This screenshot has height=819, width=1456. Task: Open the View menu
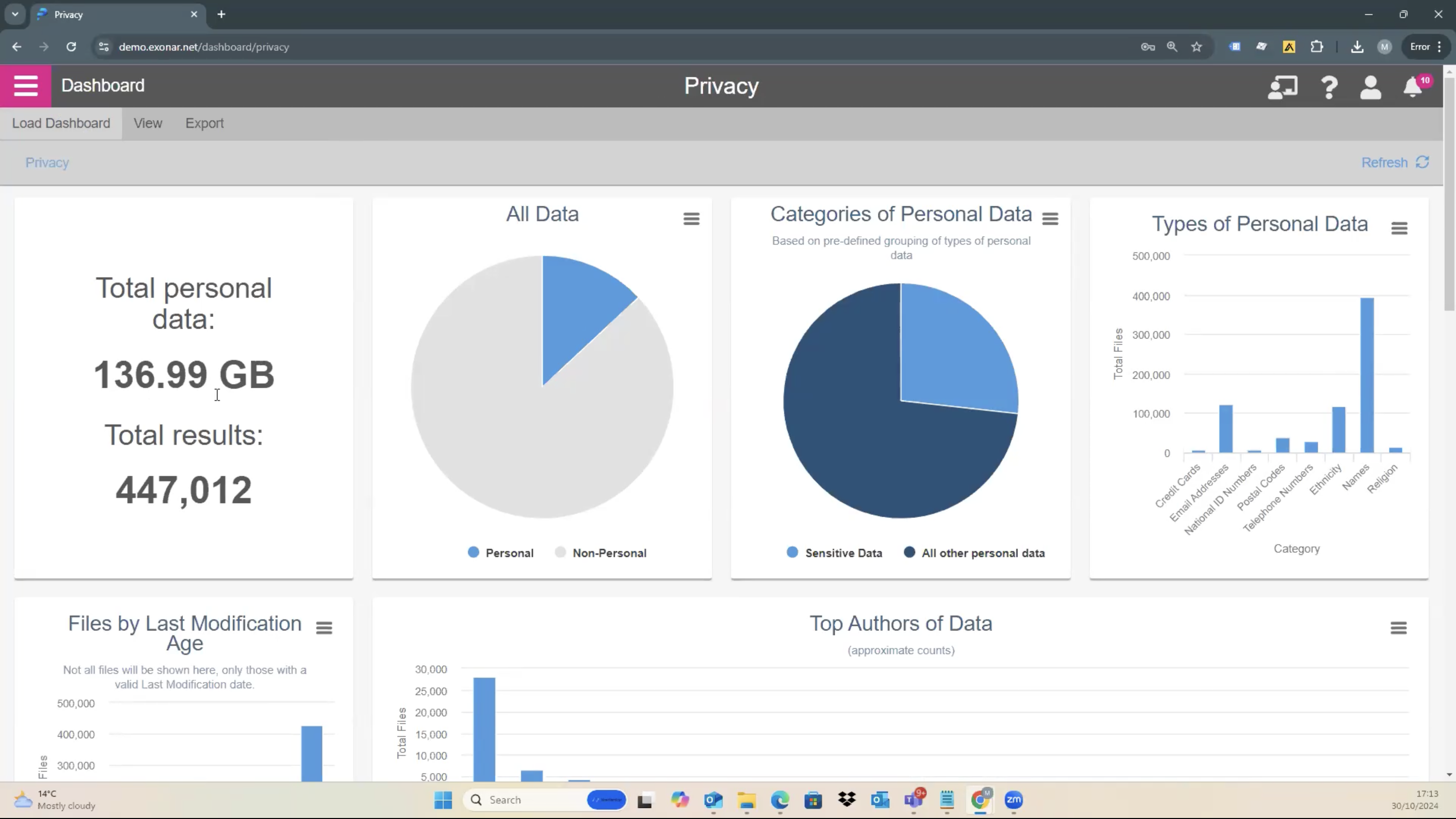click(148, 123)
